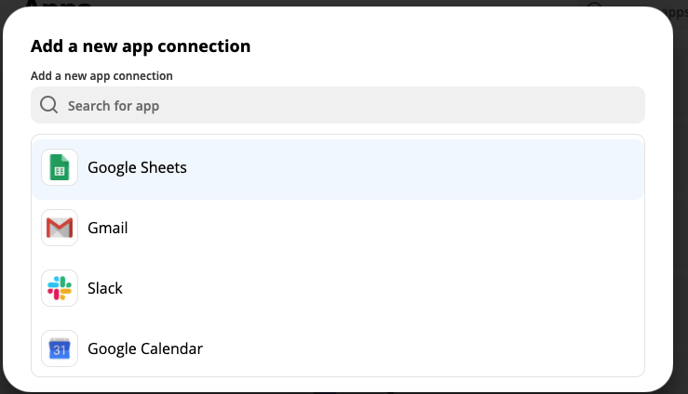Viewport: 688px width, 394px height.
Task: Click the Google Calendar 31 icon
Action: tap(59, 349)
